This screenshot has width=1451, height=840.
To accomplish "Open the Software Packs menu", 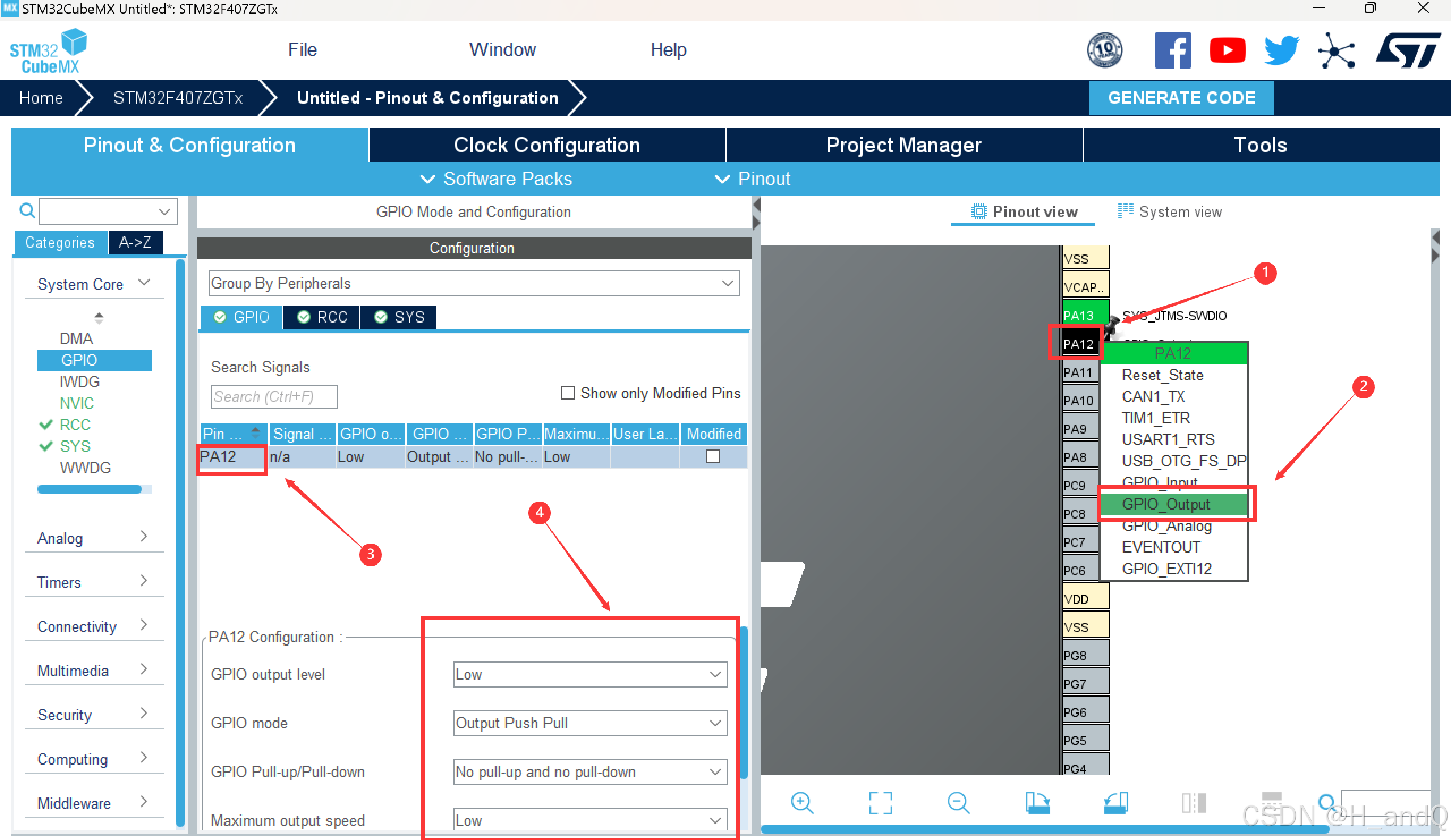I will [497, 179].
